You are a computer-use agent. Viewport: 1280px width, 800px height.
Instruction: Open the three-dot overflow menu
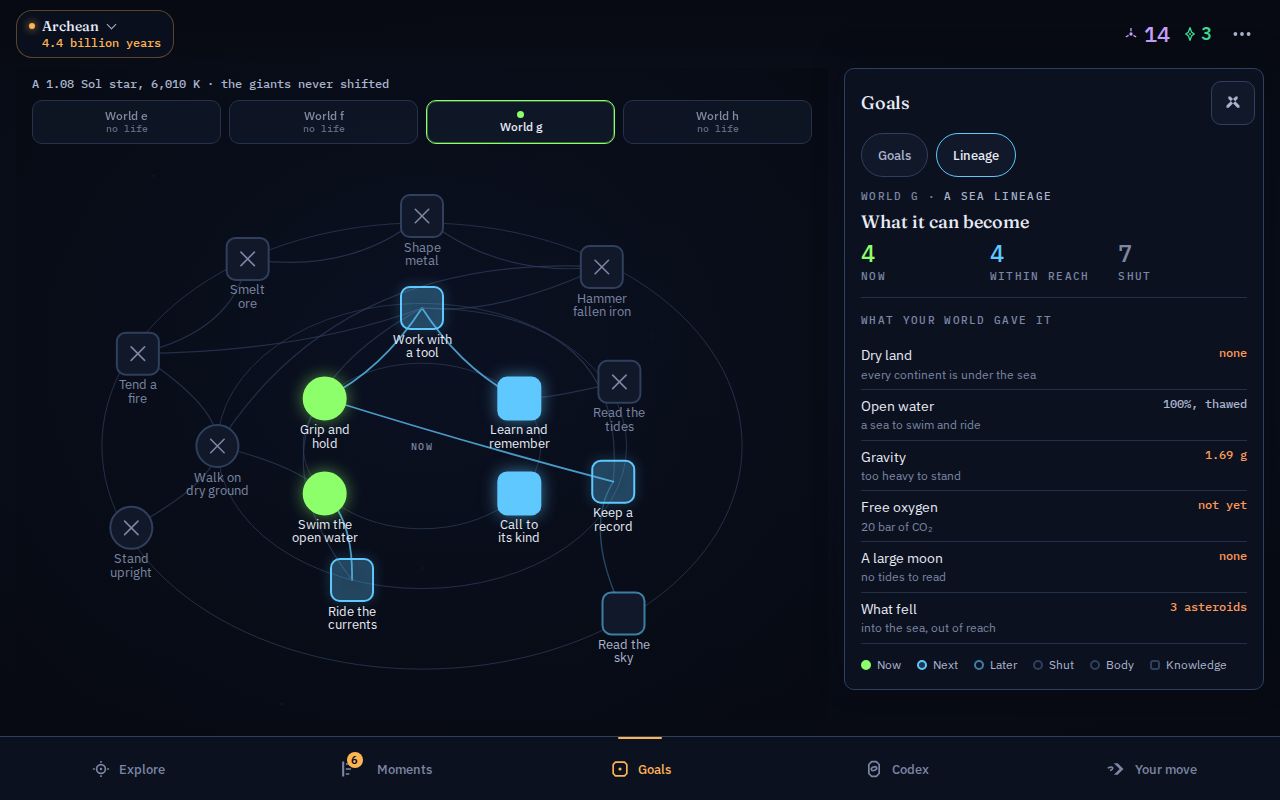tap(1242, 34)
